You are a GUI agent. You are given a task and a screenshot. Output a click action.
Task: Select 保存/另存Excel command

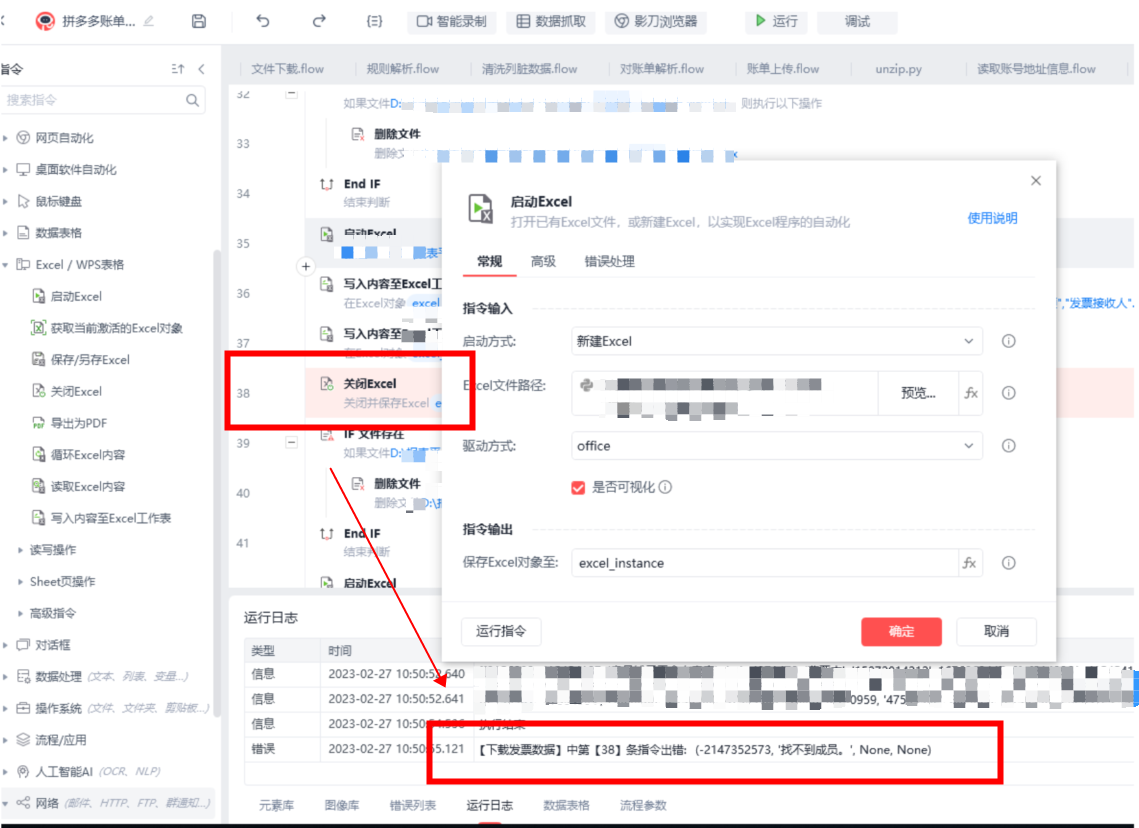coord(89,360)
